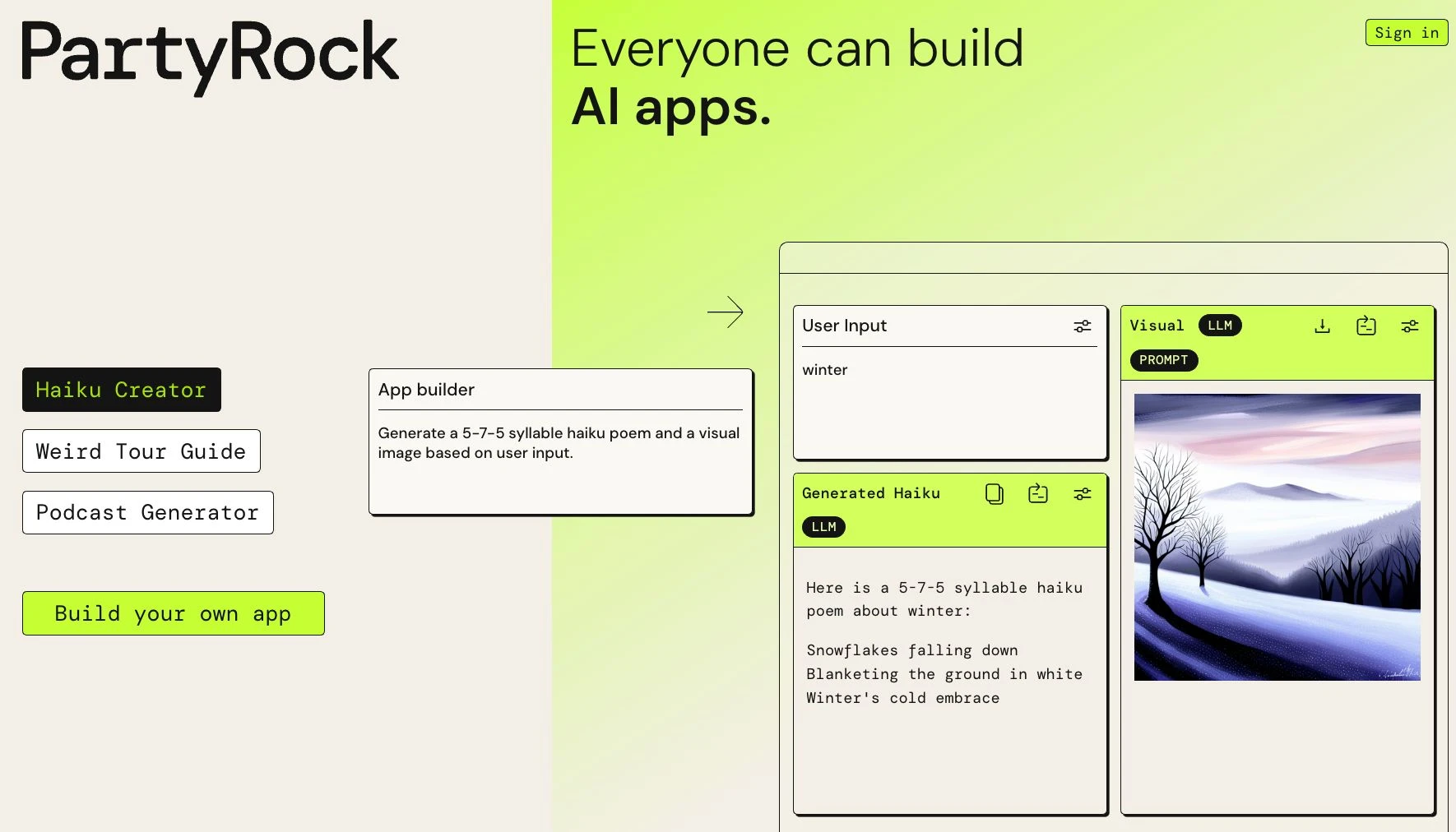The height and width of the screenshot is (832, 1456).
Task: Click the line 'Winter's cold embrace'
Action: tap(903, 698)
